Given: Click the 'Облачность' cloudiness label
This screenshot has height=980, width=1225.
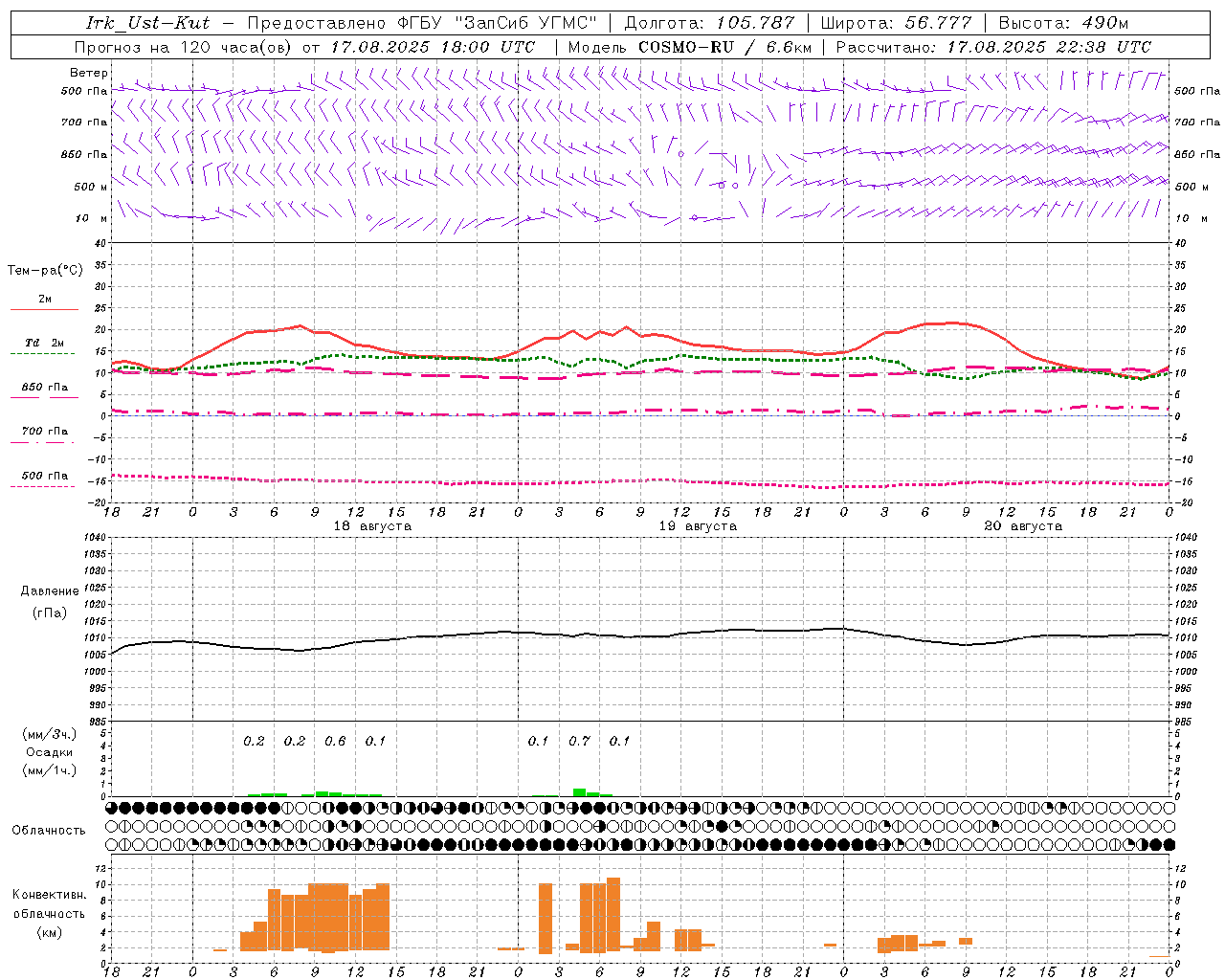Looking at the screenshot, I should (49, 830).
